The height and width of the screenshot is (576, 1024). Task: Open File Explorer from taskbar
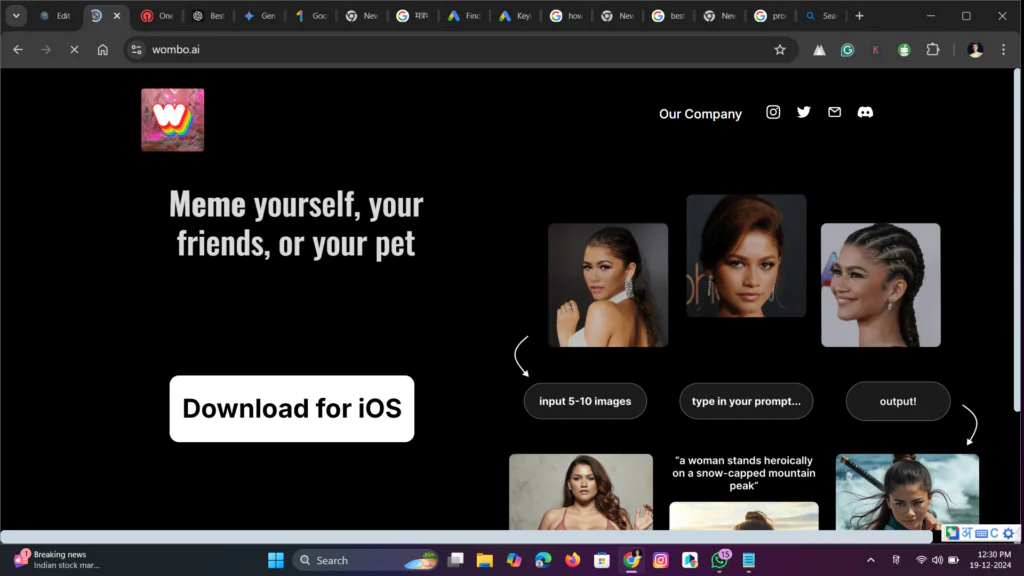pos(485,560)
